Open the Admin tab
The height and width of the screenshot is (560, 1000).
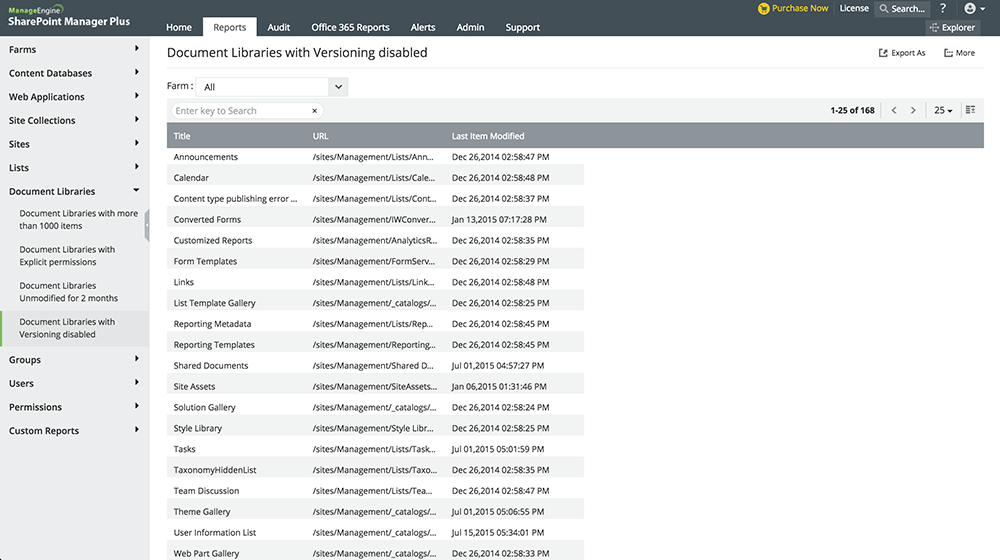coord(470,27)
